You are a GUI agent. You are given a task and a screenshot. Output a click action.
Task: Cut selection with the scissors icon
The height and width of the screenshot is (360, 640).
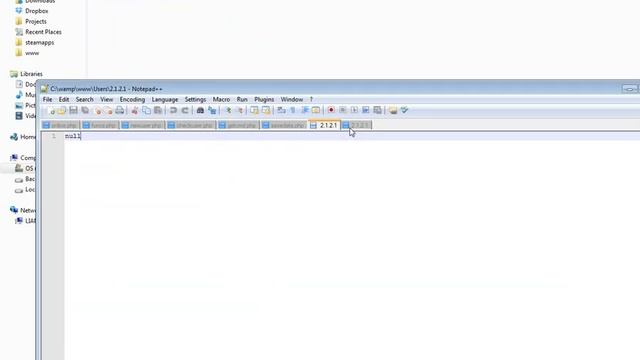(134, 110)
